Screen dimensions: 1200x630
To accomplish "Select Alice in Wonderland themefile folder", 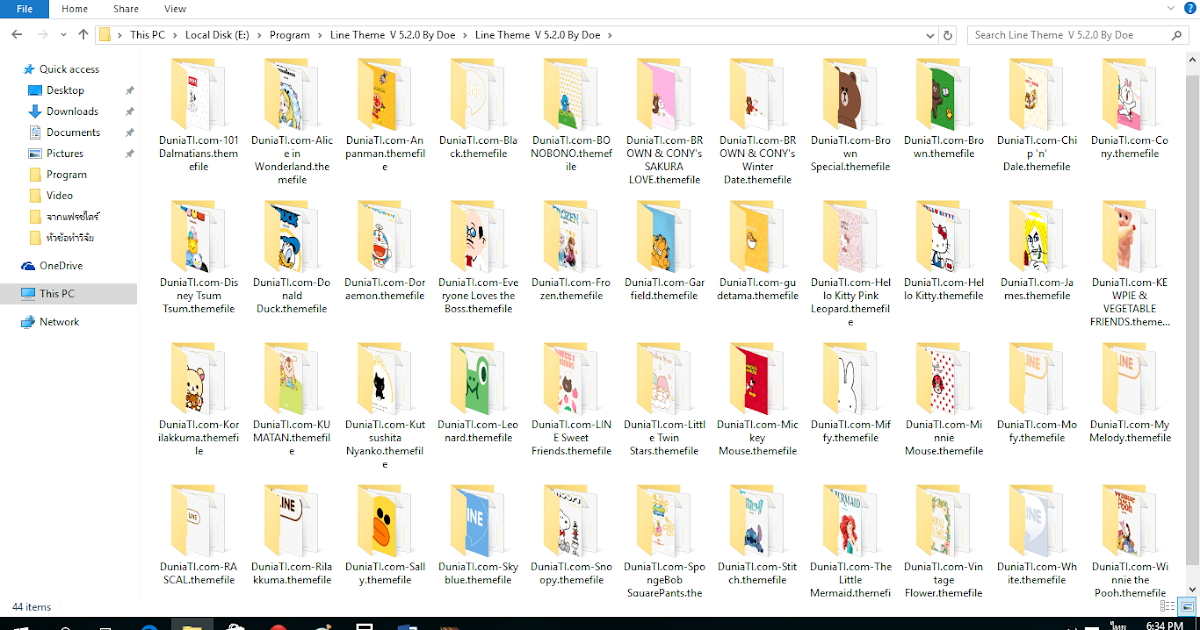I will pyautogui.click(x=292, y=120).
